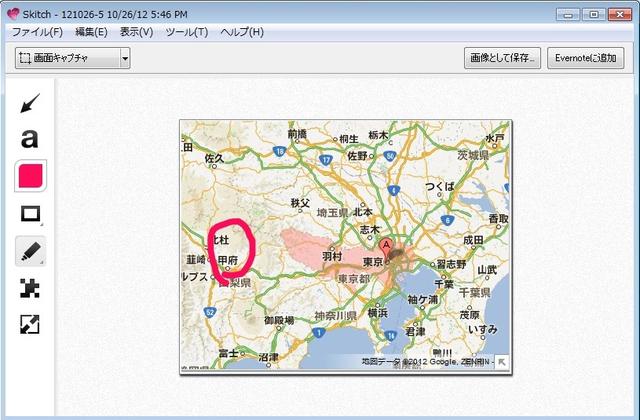Select the Crop and resize tool
This screenshot has width=640, height=420.
[x=29, y=324]
